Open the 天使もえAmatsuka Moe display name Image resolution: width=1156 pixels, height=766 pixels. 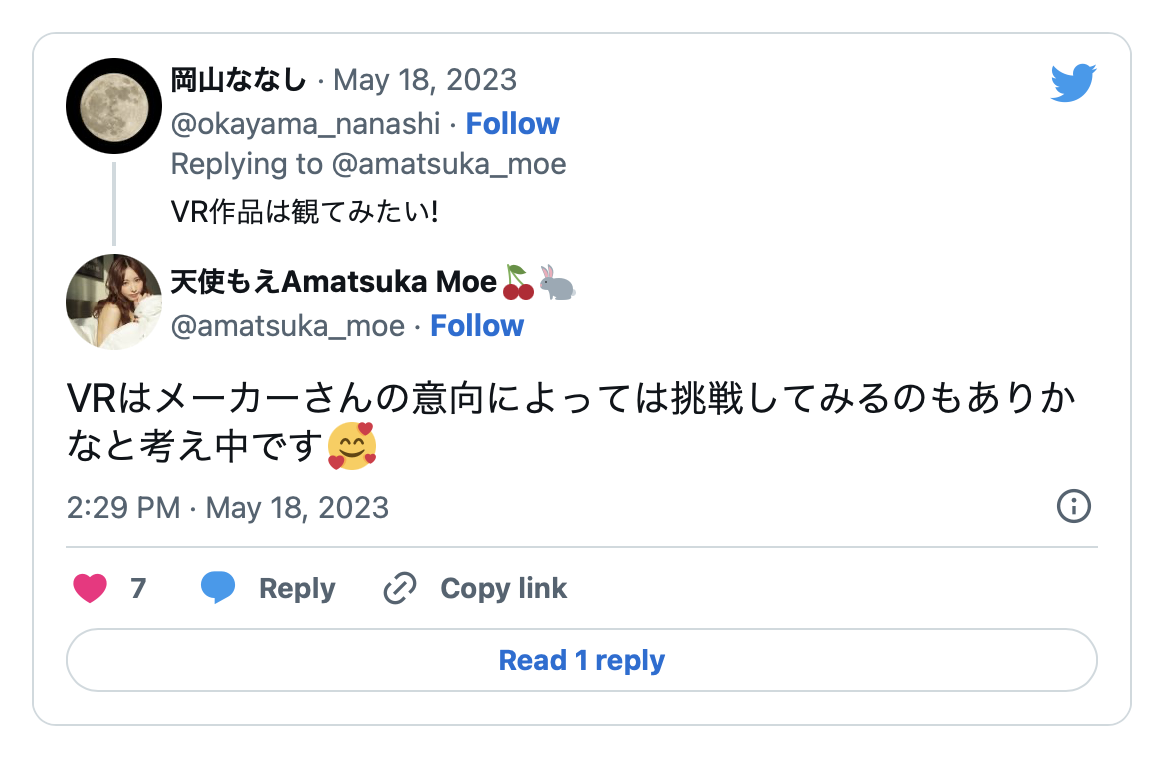click(334, 283)
